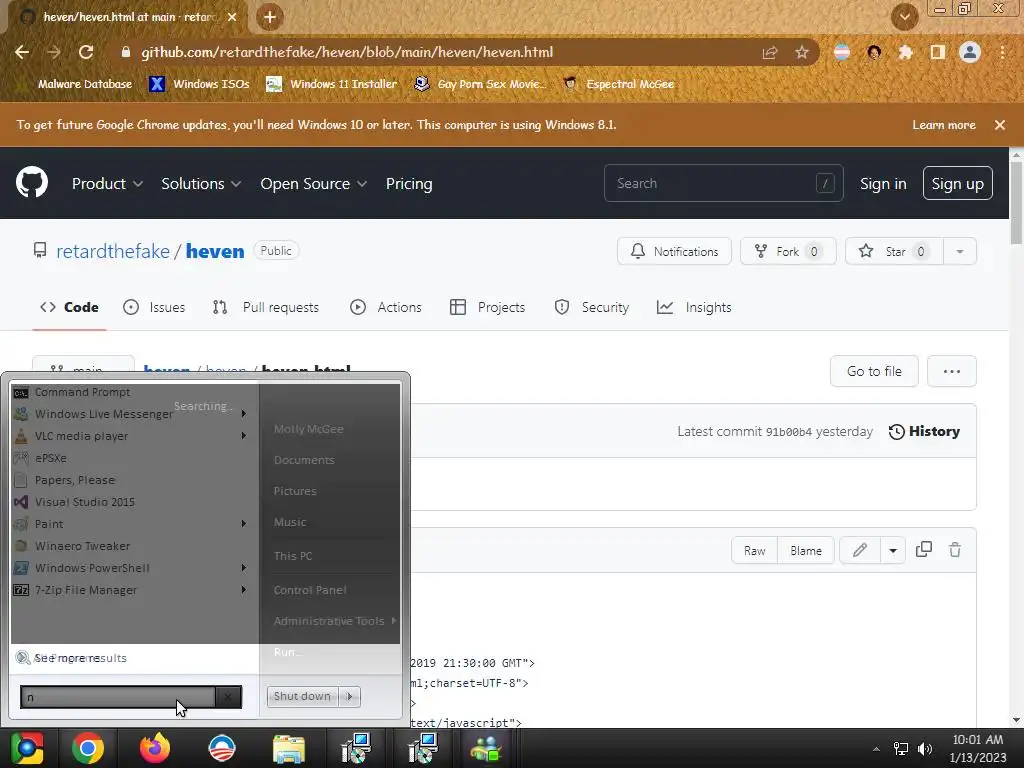Screen dimensions: 1024x768
Task: Toggle Chrome side panel icon
Action: tap(937, 52)
